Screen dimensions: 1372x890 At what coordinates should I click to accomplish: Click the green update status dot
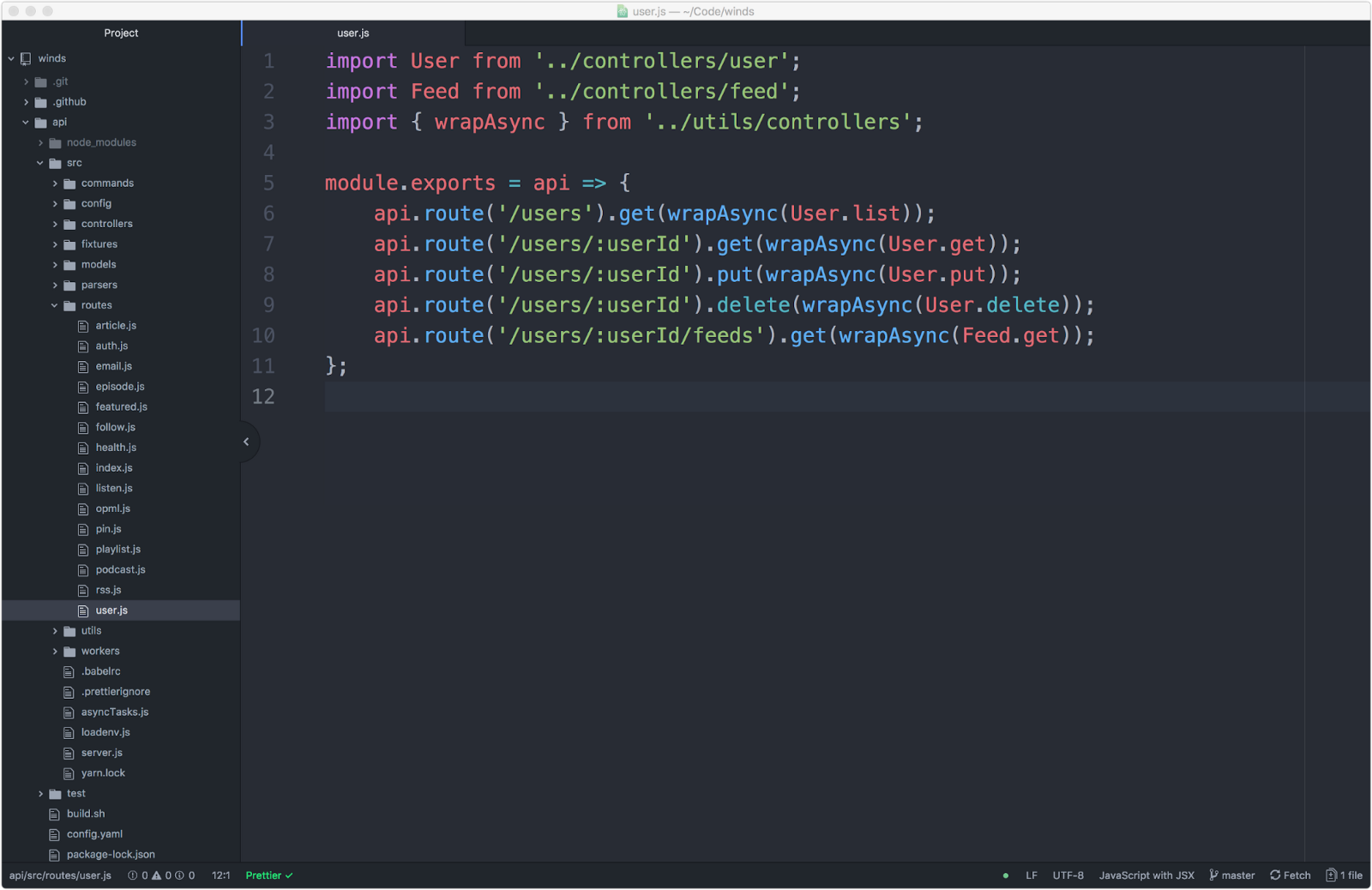tap(1005, 875)
